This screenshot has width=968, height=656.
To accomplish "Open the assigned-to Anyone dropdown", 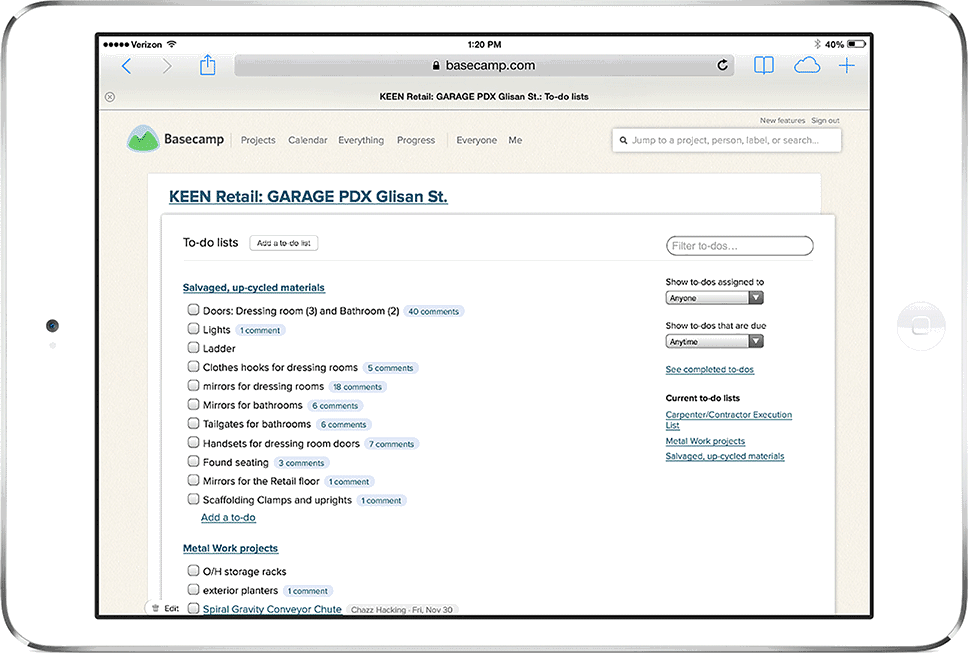I will (x=714, y=298).
